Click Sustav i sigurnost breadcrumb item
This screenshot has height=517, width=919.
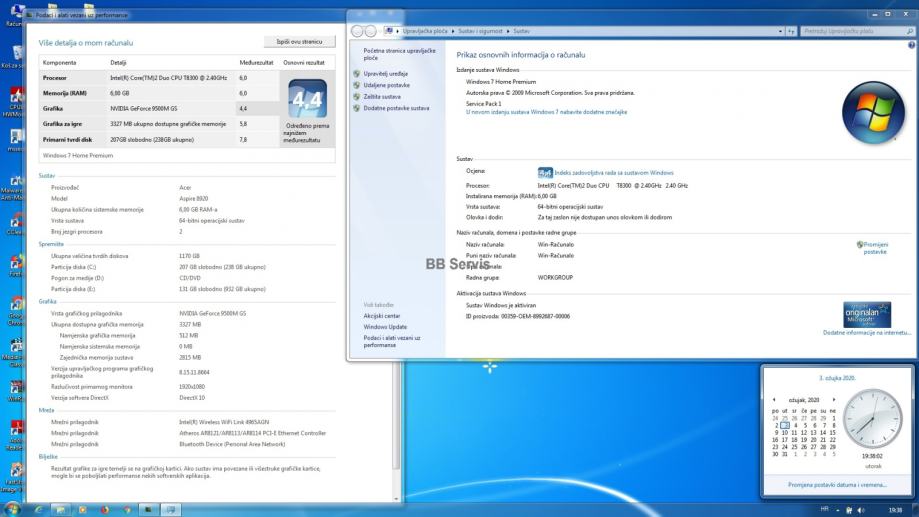483,31
